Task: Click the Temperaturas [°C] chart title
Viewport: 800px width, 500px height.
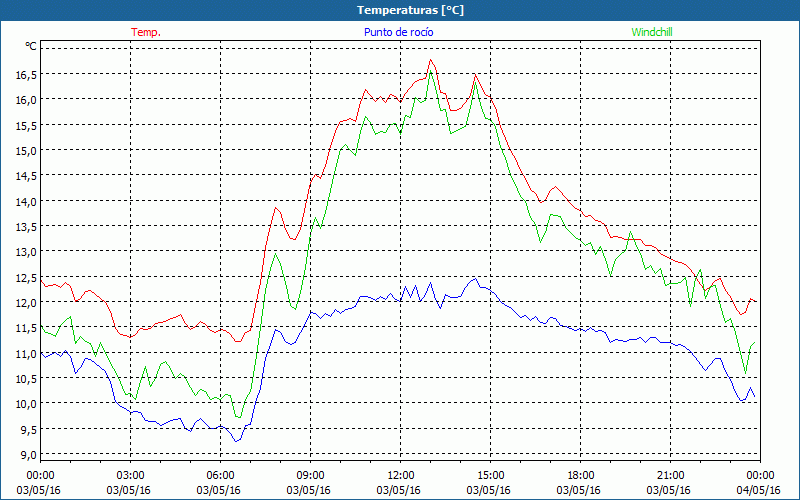Action: click(x=410, y=10)
